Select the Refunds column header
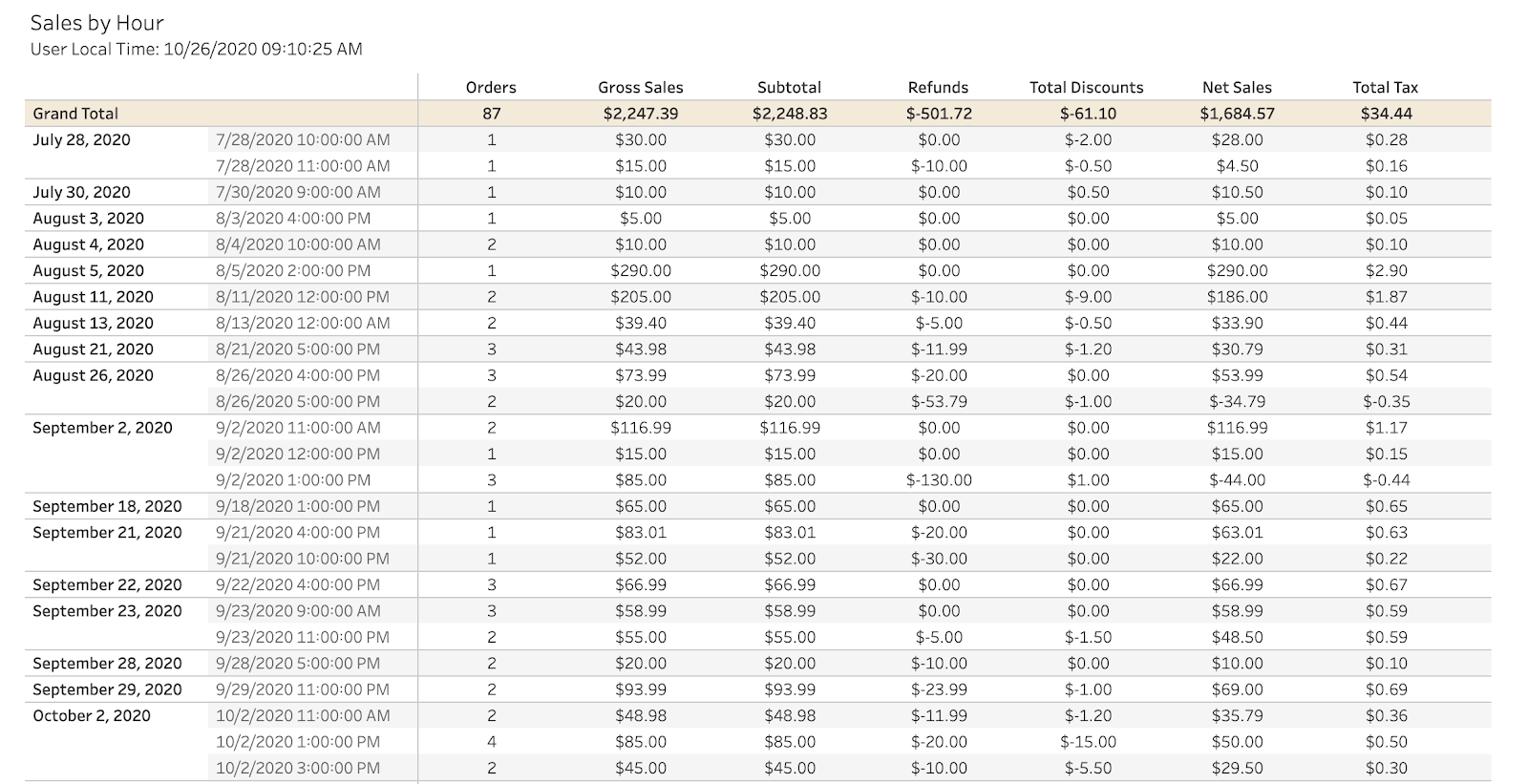The height and width of the screenshot is (784, 1528). coord(938,87)
